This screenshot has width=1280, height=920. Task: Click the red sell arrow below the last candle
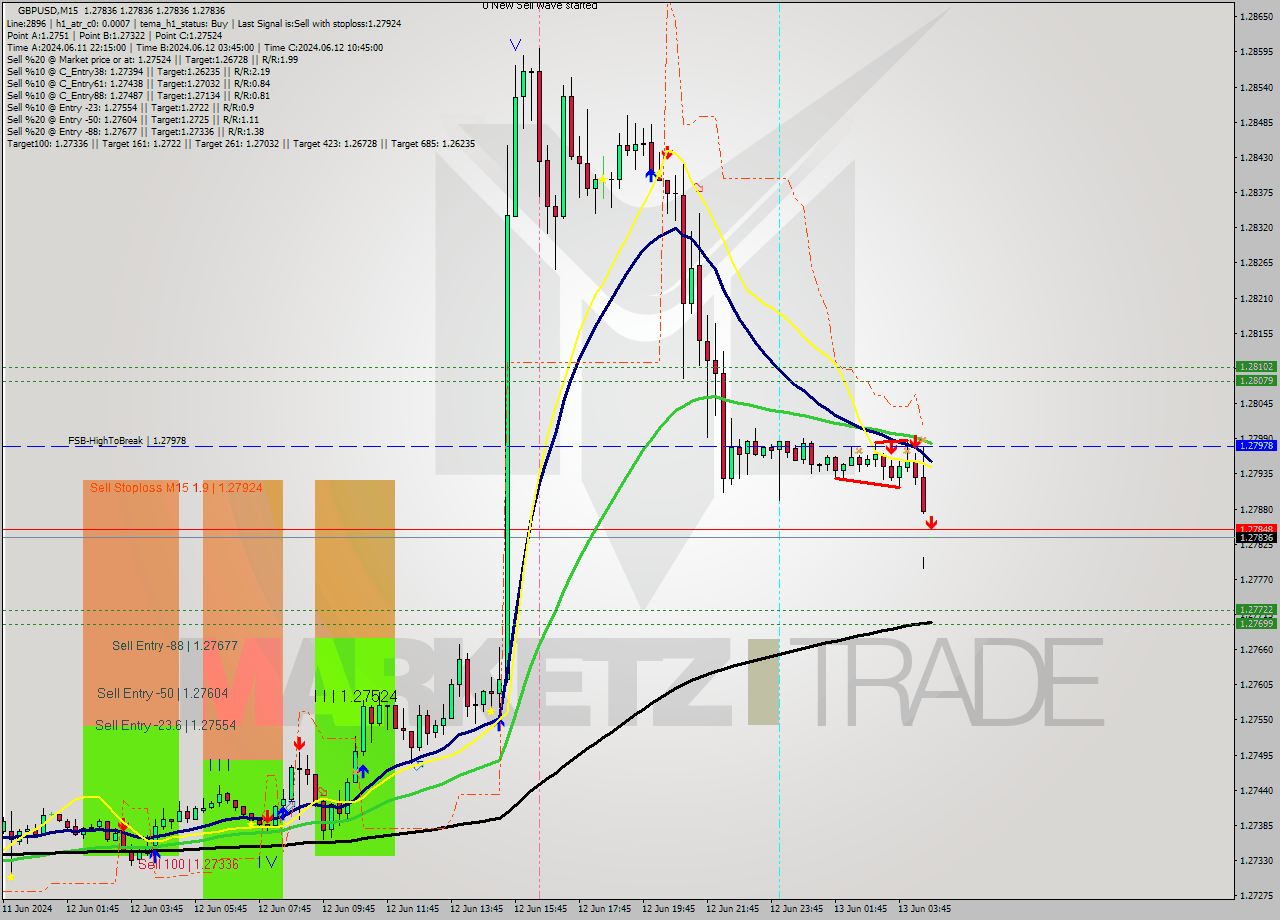(931, 522)
